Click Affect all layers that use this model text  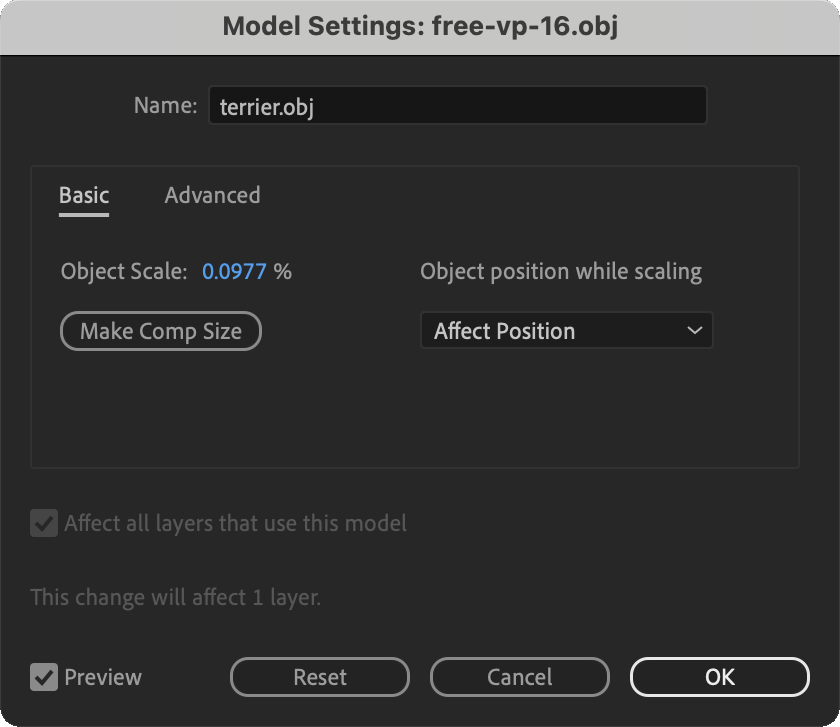(236, 523)
